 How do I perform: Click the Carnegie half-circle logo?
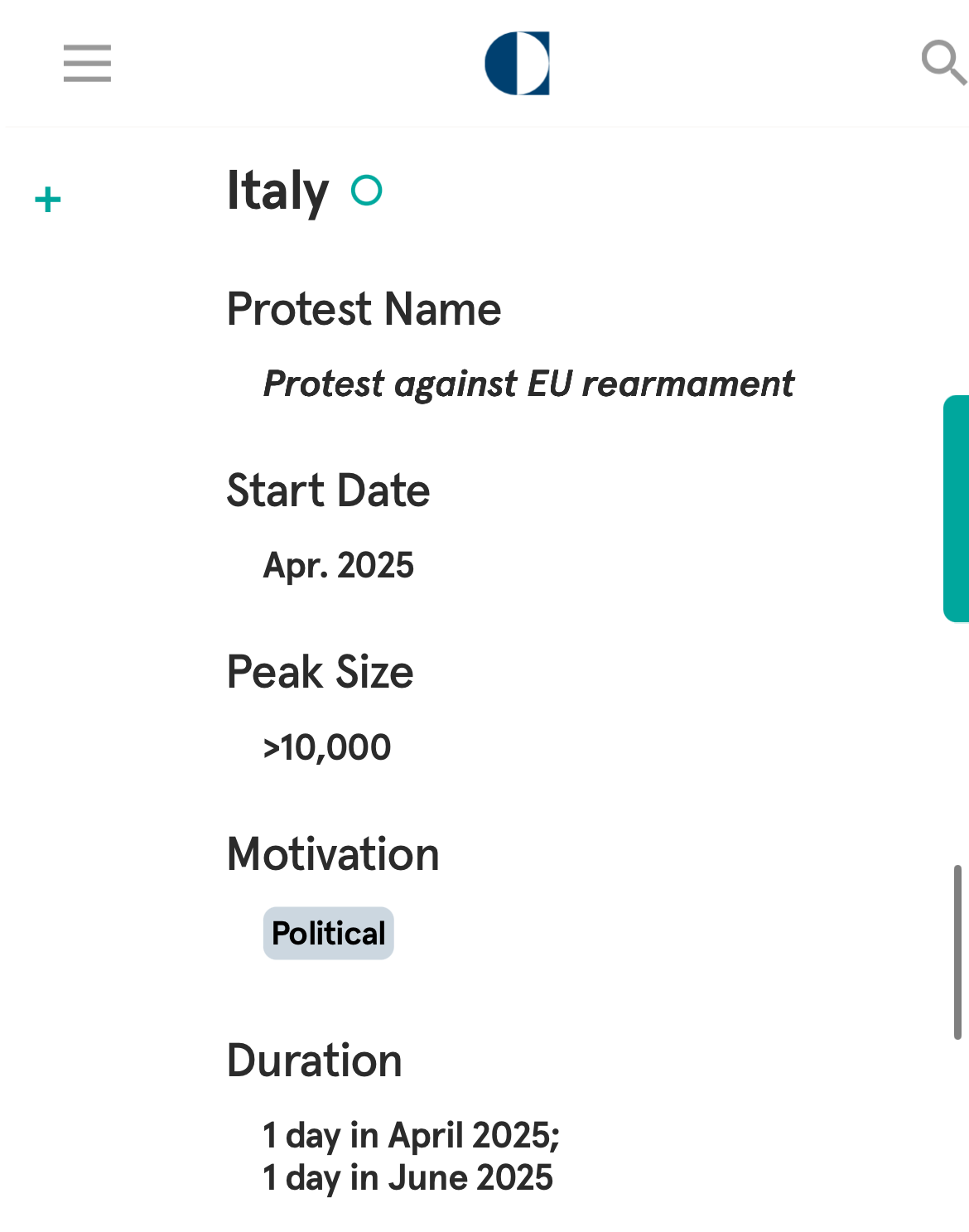(x=518, y=64)
